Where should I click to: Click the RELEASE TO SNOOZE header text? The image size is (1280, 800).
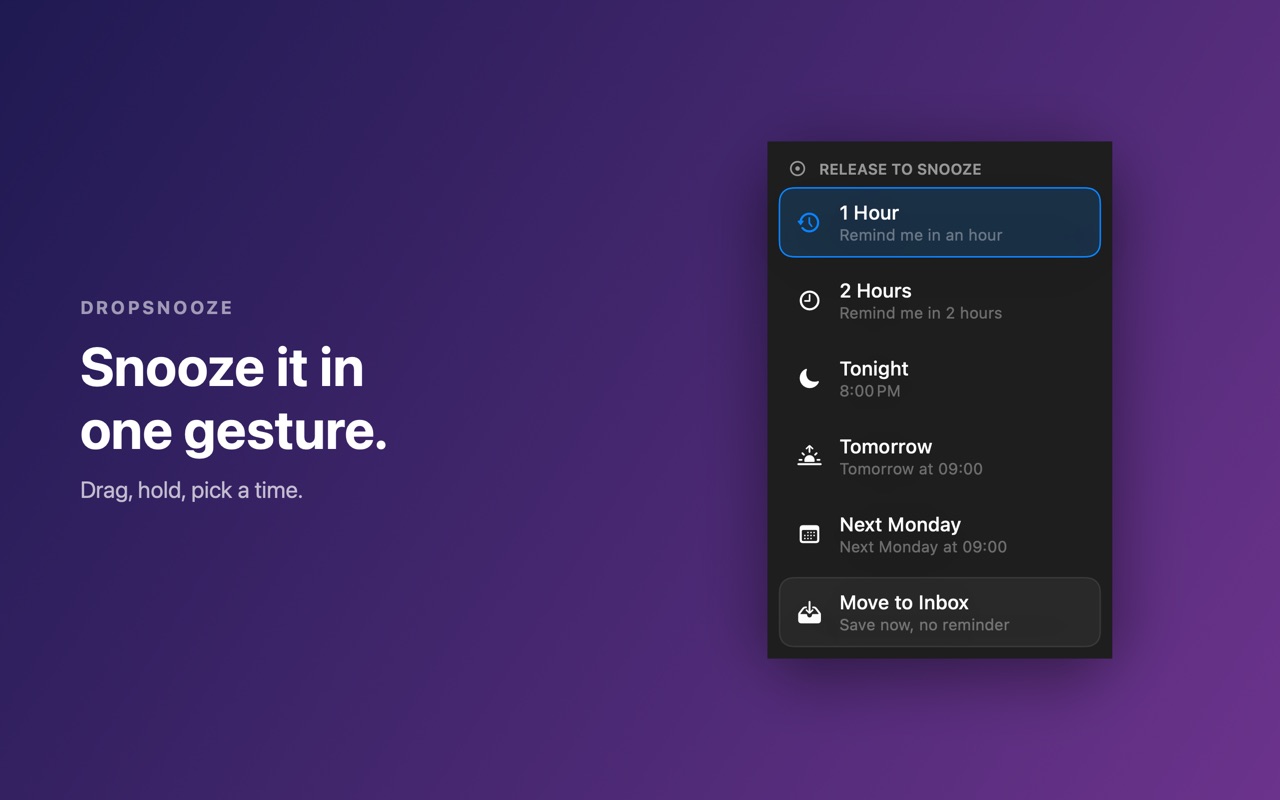[900, 169]
